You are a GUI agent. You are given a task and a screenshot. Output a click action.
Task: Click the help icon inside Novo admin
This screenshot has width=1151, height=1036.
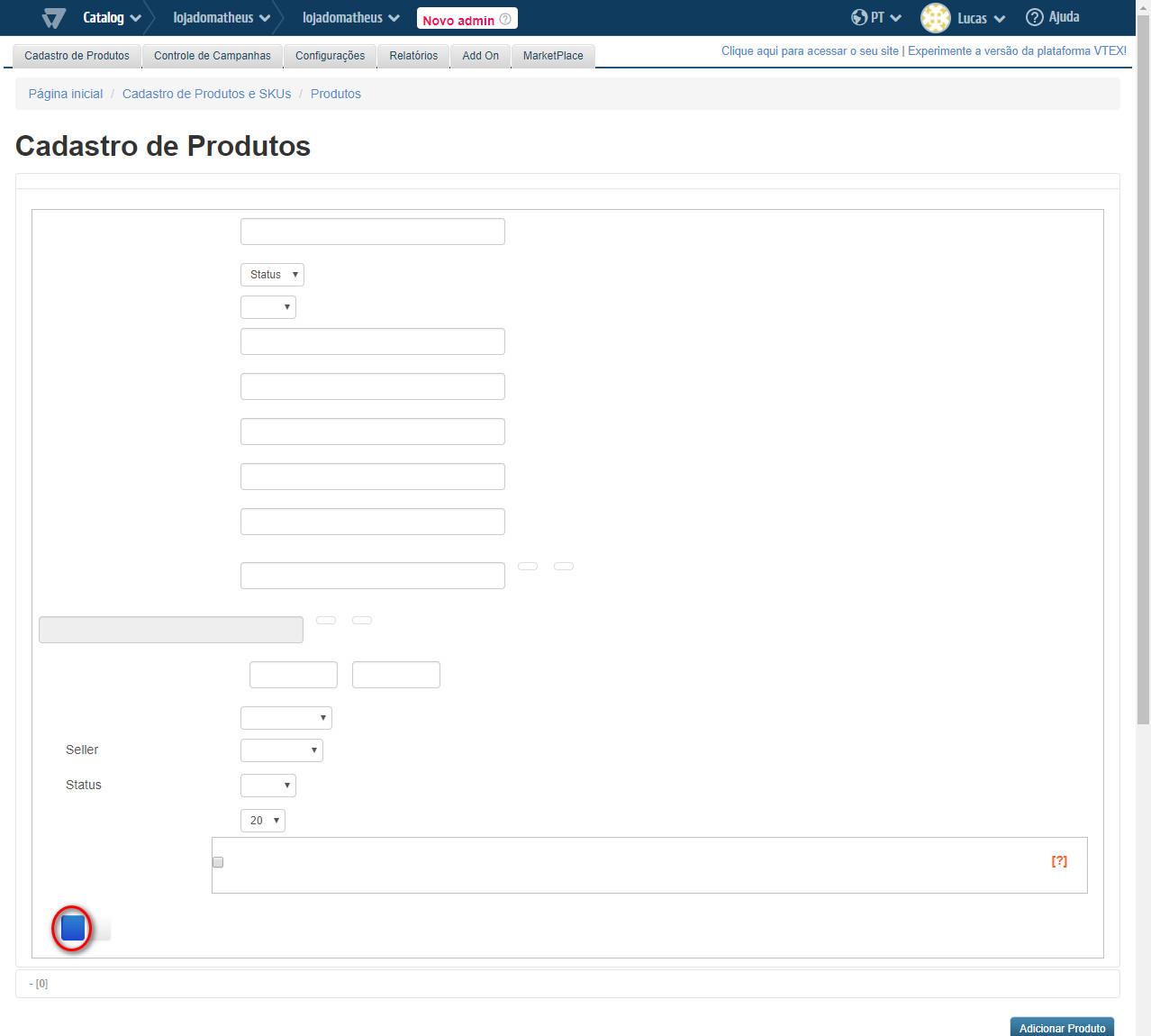click(x=505, y=19)
